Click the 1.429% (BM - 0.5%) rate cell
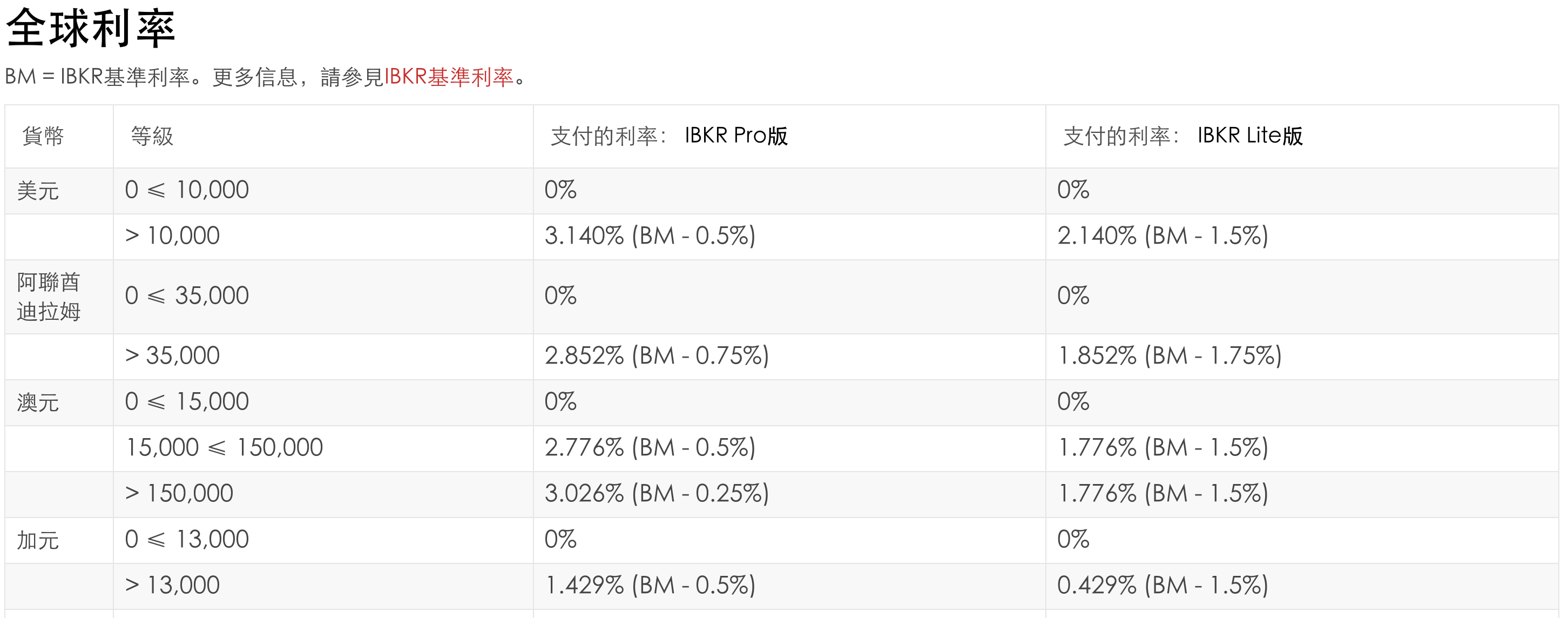The image size is (1568, 618). click(x=650, y=586)
